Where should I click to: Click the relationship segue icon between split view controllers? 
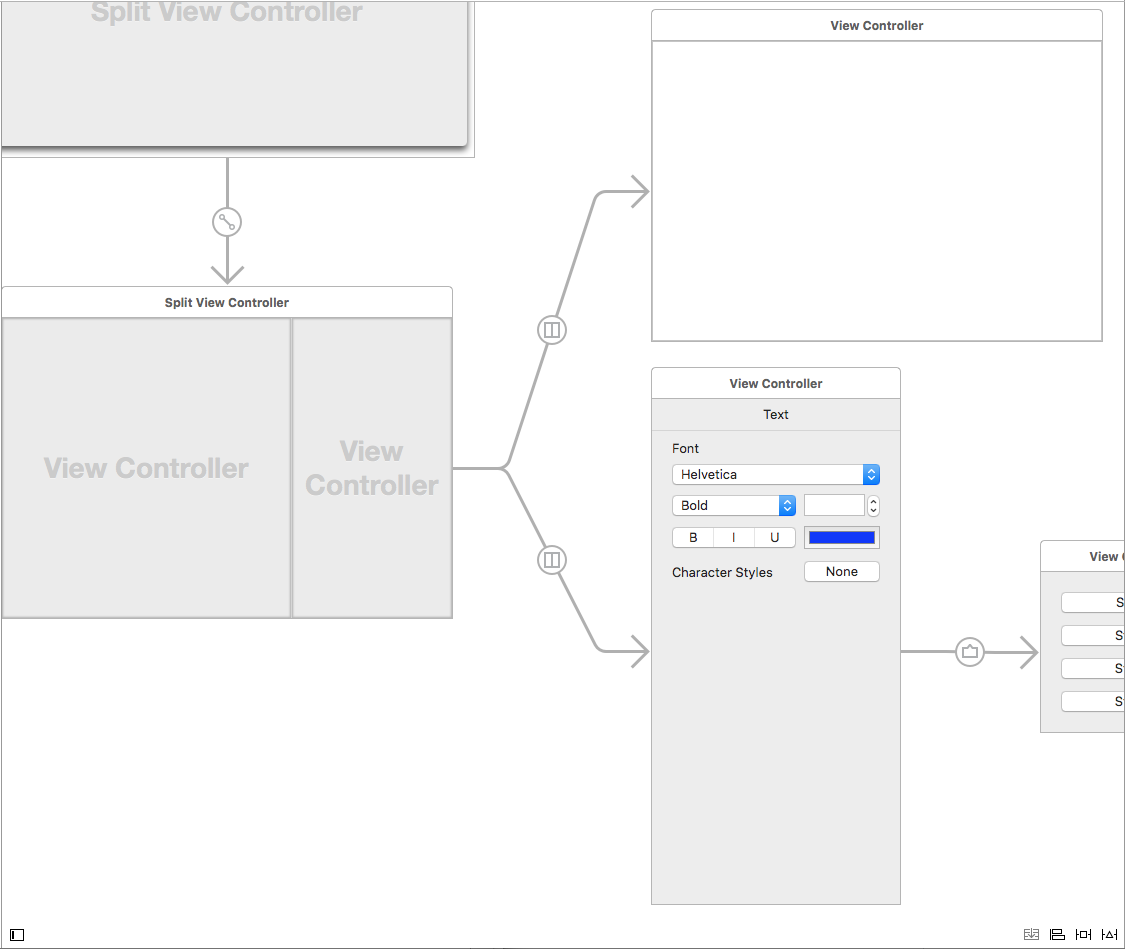click(227, 221)
